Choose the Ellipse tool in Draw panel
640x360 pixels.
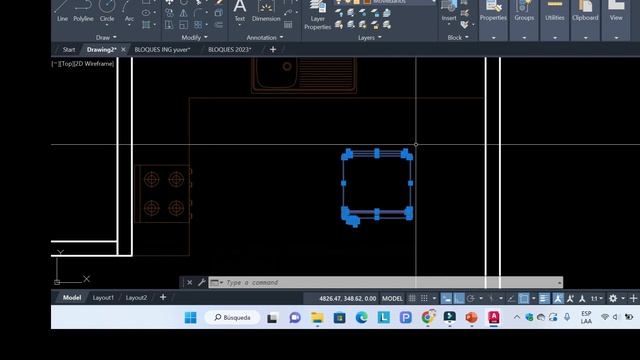tap(146, 13)
